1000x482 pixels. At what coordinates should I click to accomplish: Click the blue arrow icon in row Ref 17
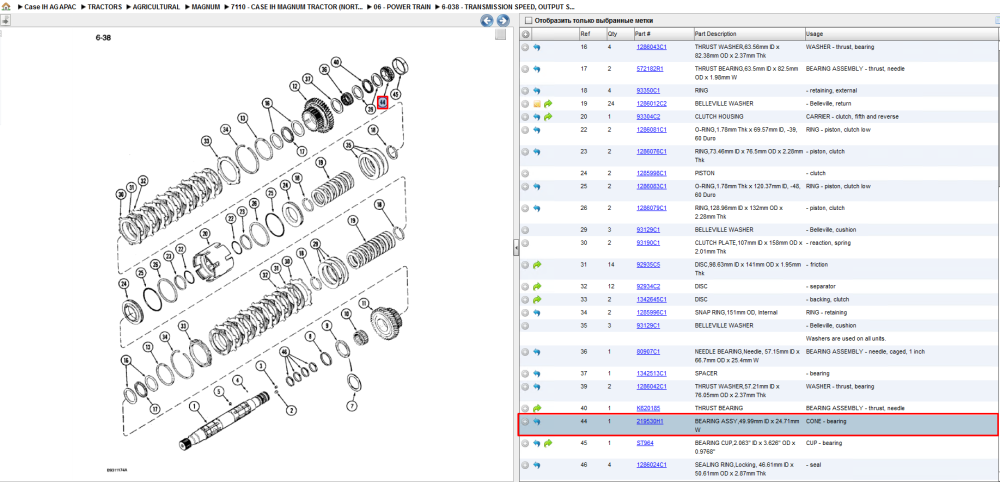tap(537, 69)
